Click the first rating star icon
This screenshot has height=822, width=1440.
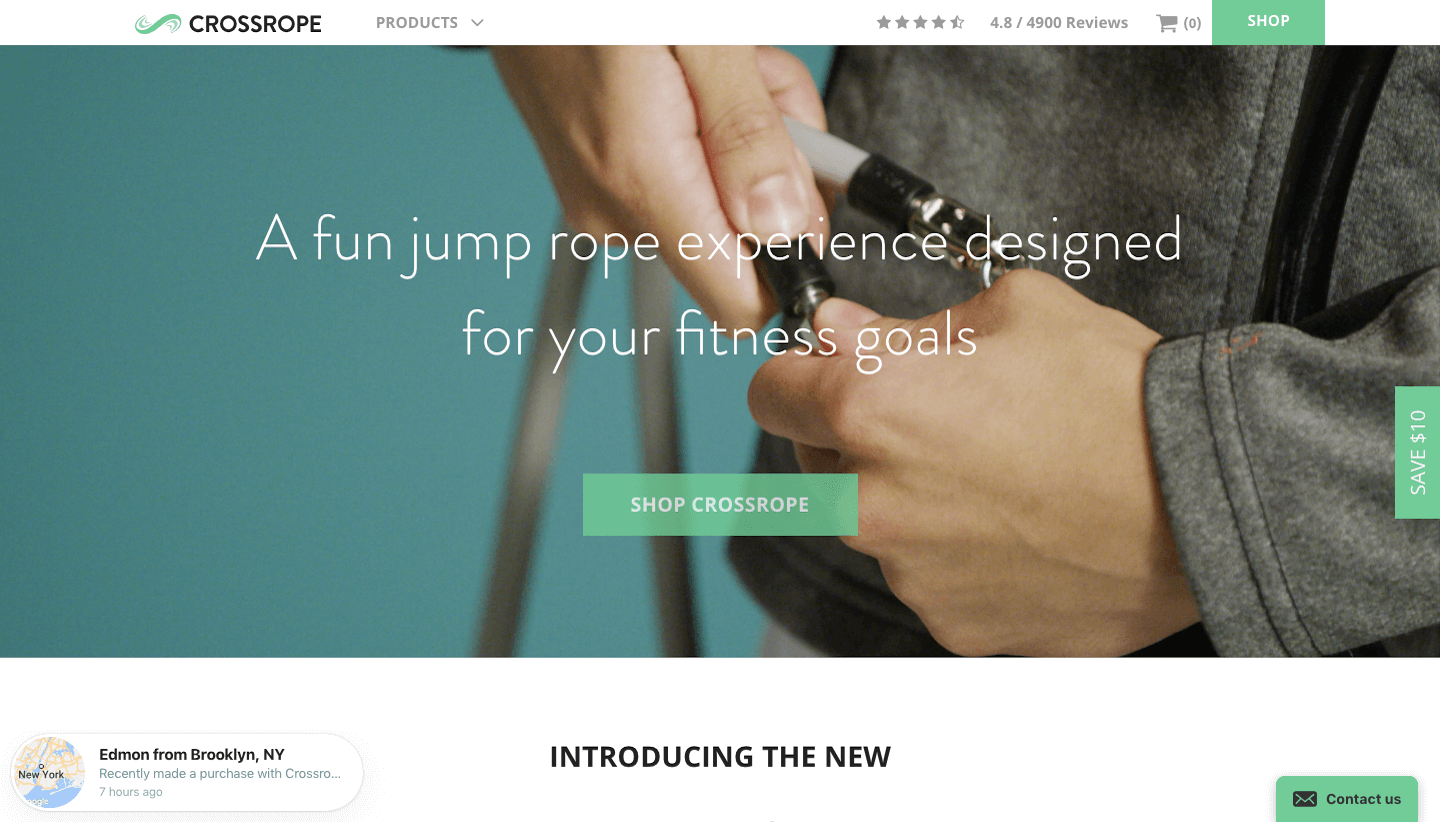click(884, 22)
